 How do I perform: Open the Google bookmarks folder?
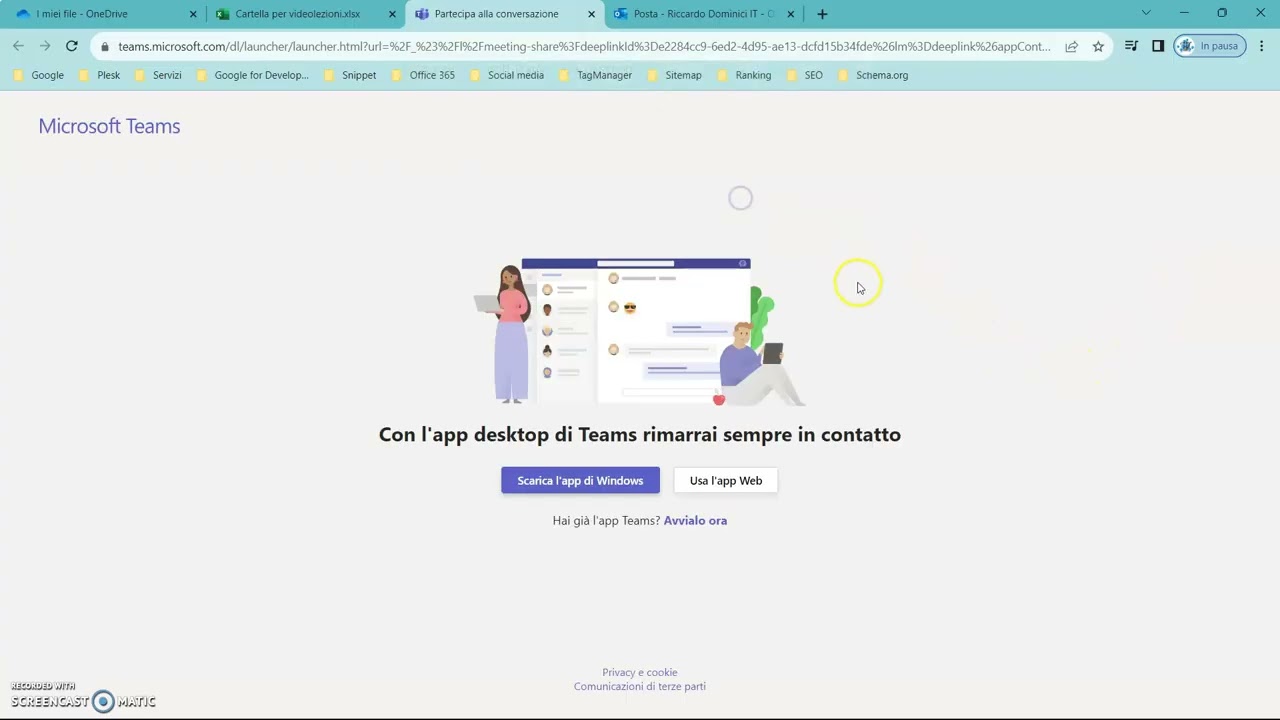pos(38,75)
